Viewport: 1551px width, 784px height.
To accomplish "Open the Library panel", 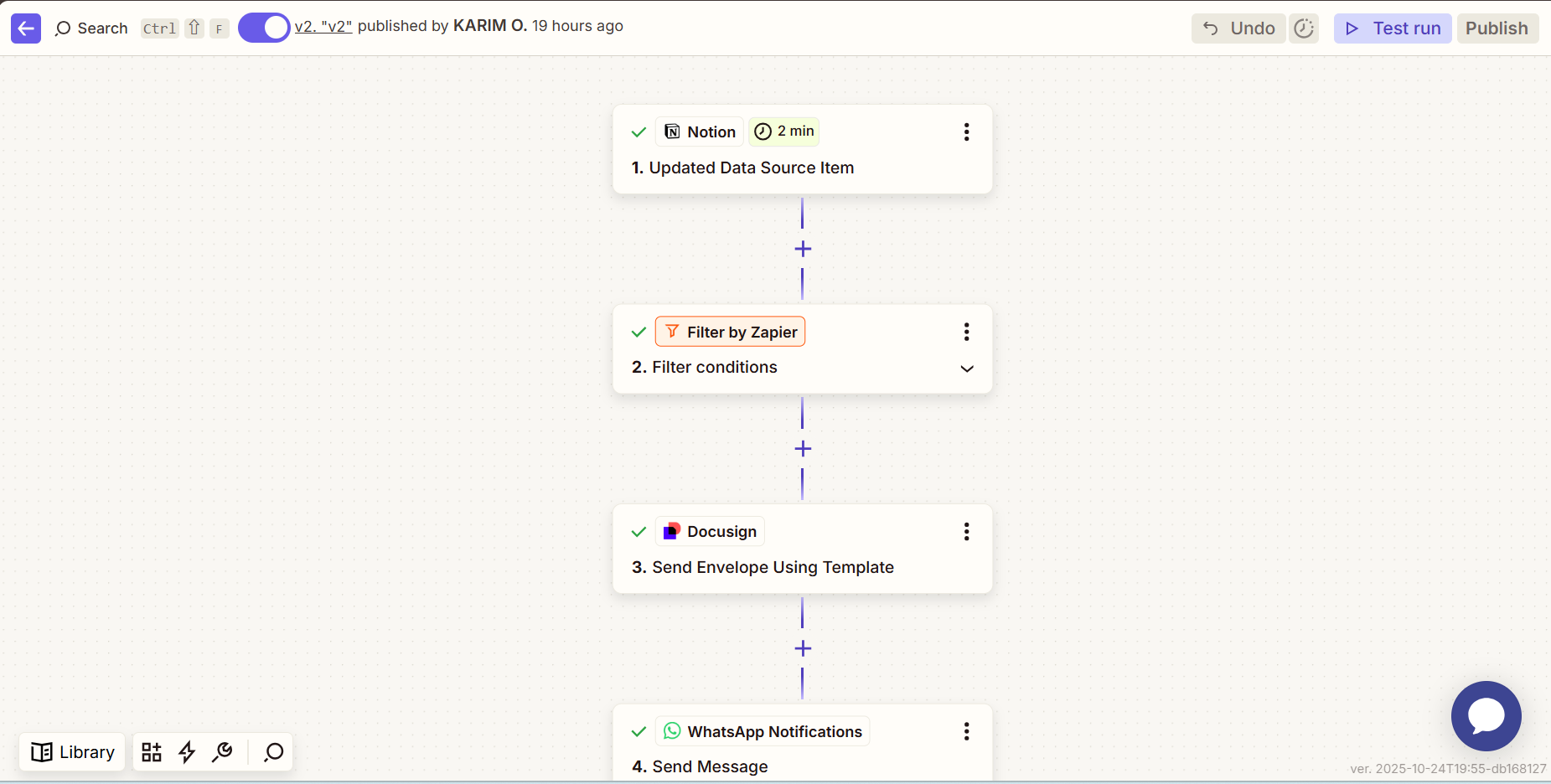I will pyautogui.click(x=71, y=751).
